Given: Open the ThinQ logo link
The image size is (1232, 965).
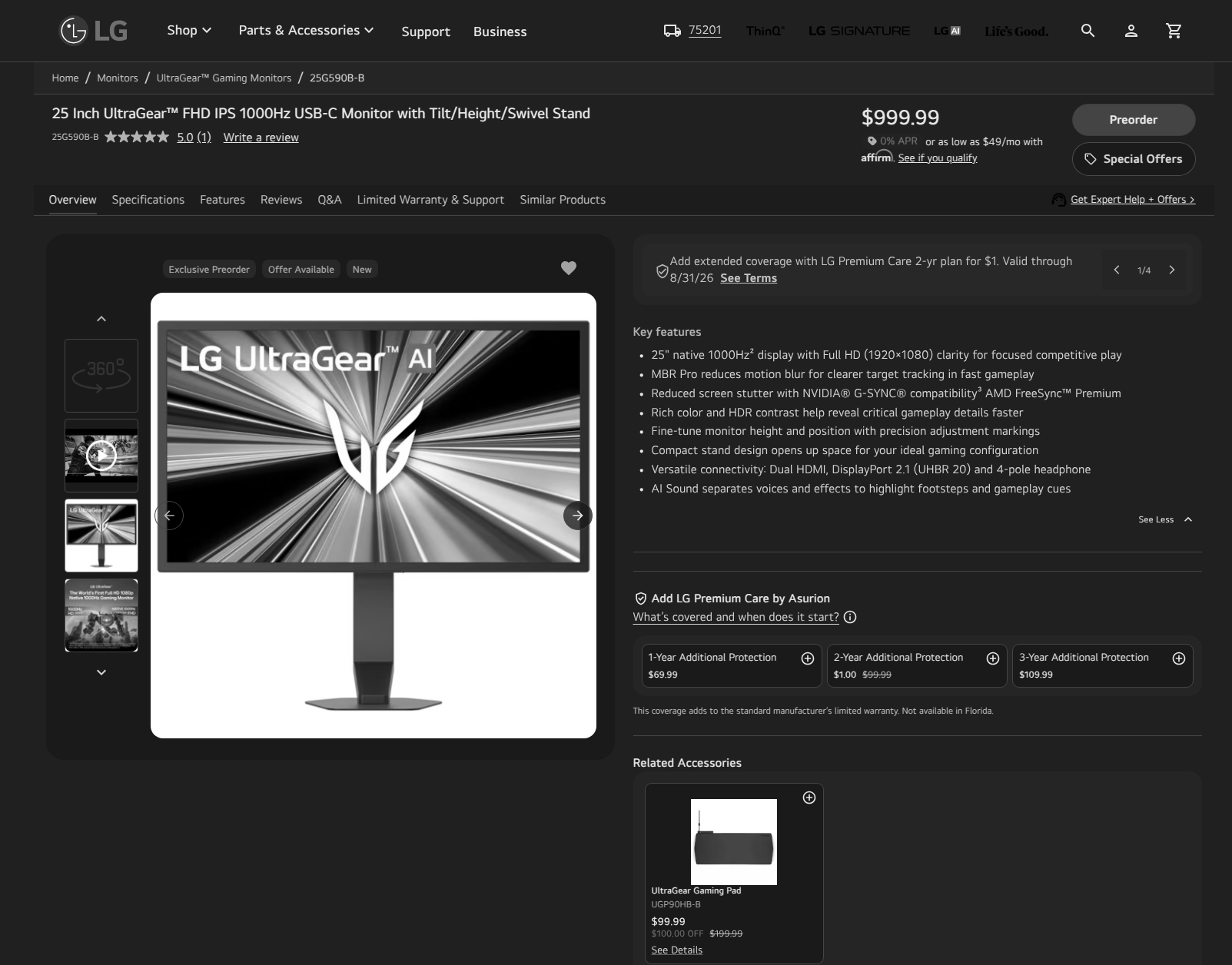Looking at the screenshot, I should point(765,31).
